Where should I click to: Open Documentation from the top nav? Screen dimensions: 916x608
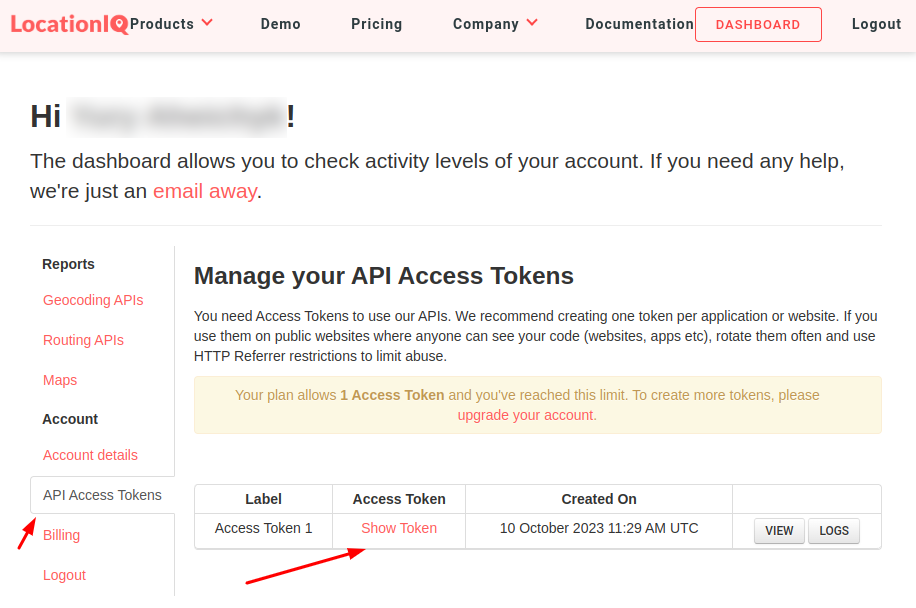(639, 24)
